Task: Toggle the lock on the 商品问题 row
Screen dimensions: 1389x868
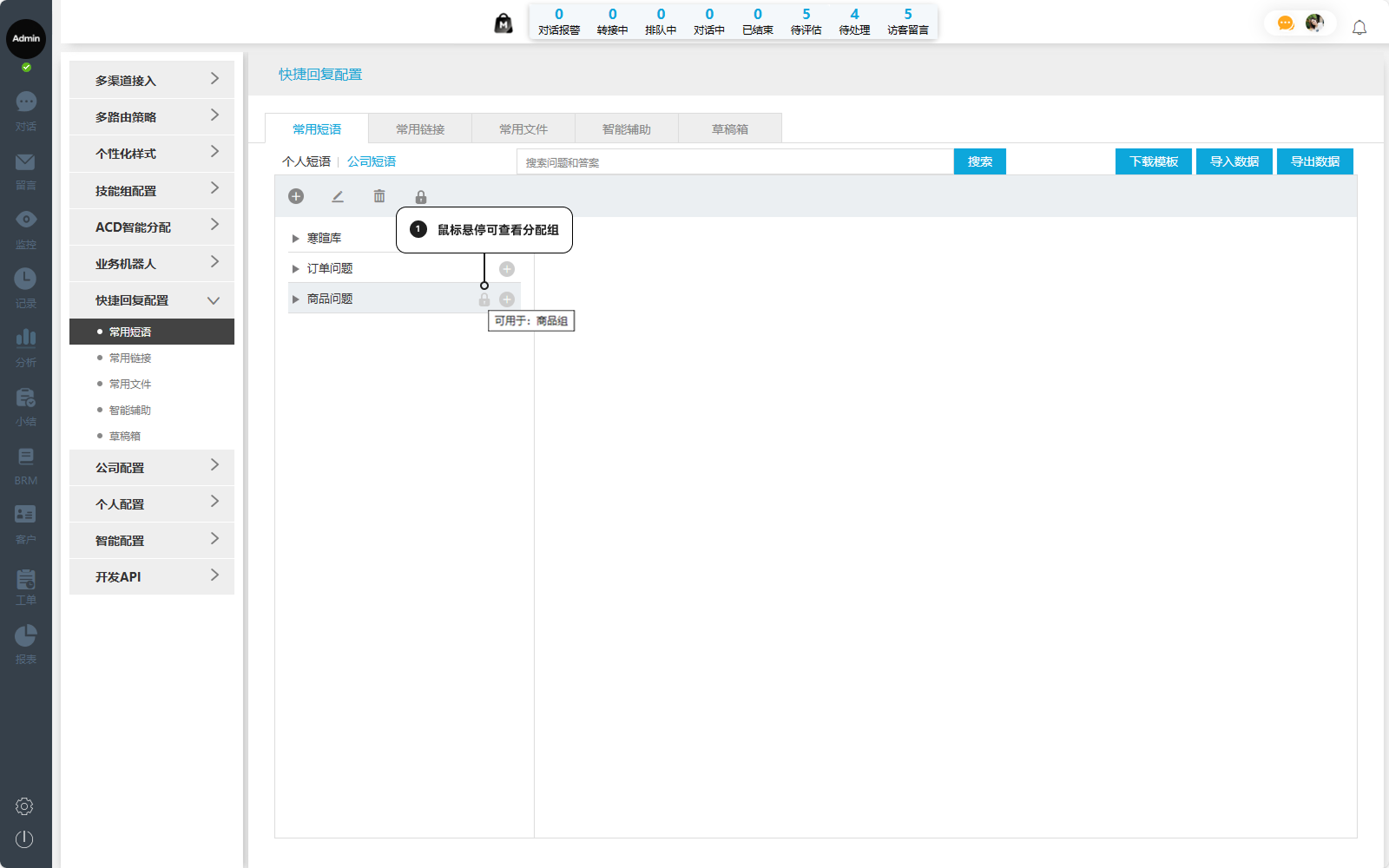Action: [x=484, y=299]
